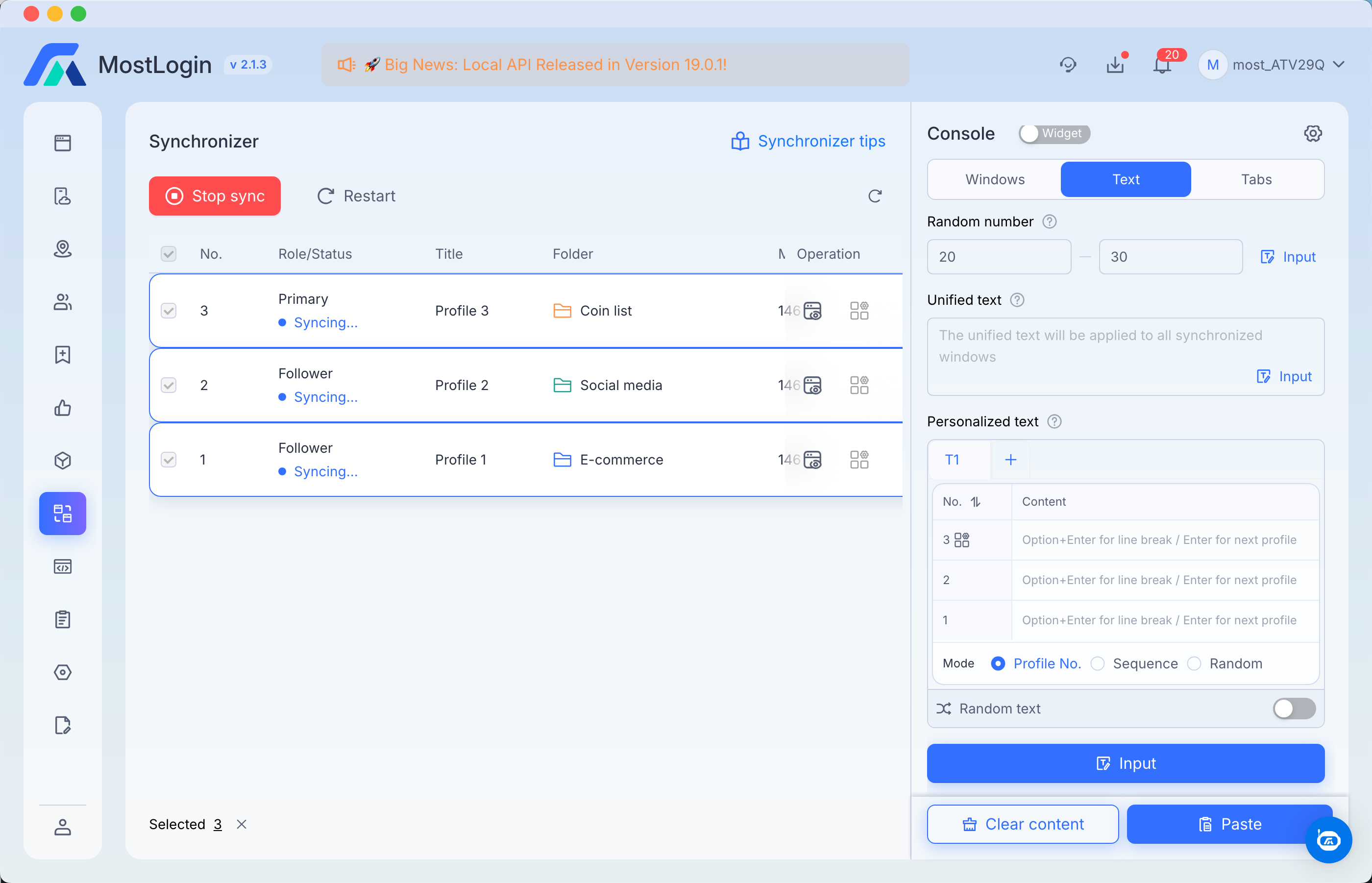Enable the Random text switch
1372x883 pixels.
[x=1294, y=709]
